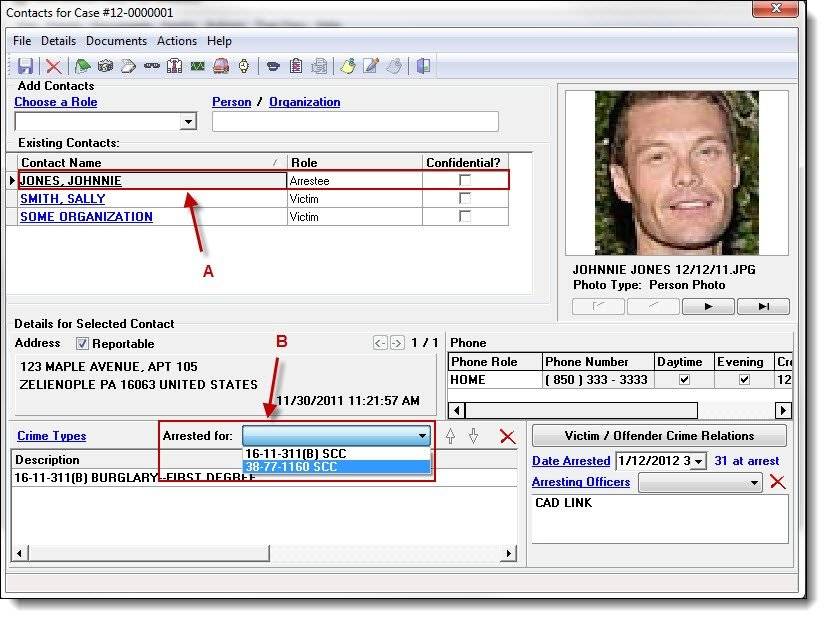Open the Actions menu

pos(177,41)
